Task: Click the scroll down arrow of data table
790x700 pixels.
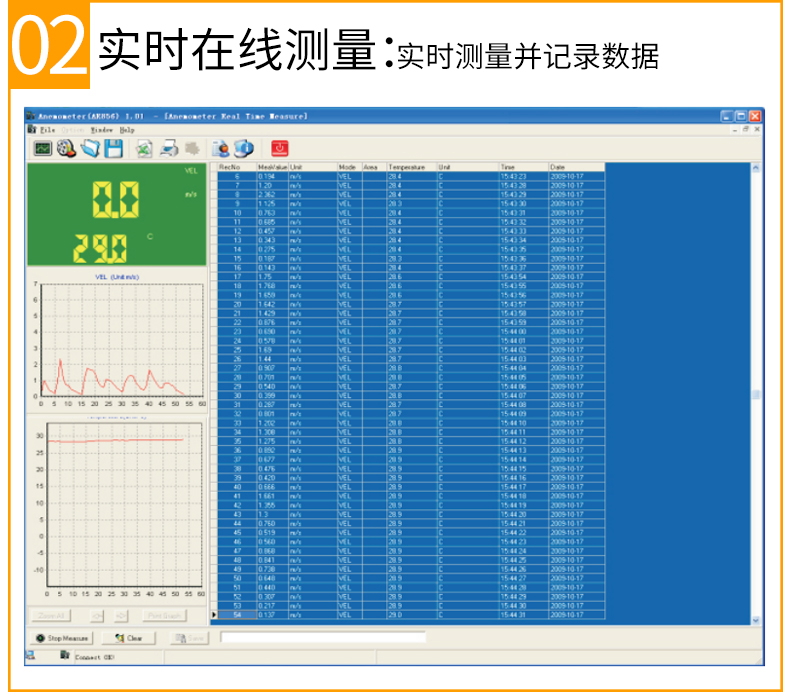Action: coord(755,620)
